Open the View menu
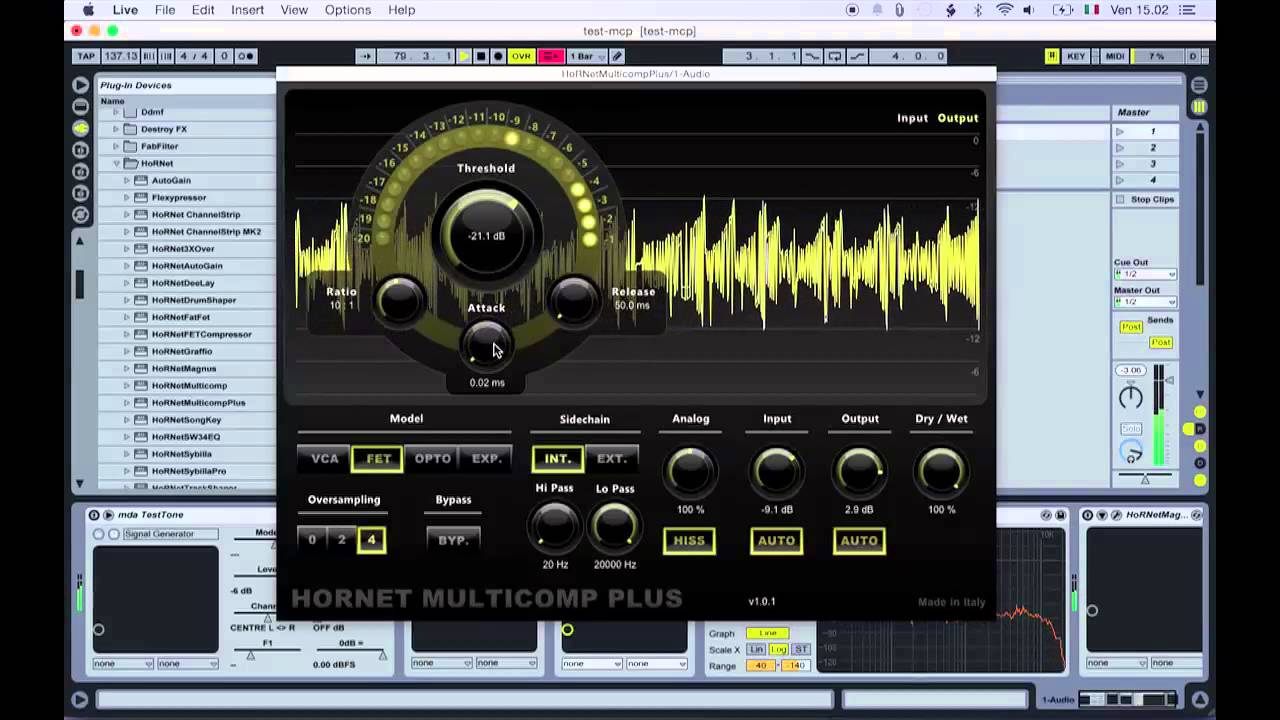 click(294, 10)
